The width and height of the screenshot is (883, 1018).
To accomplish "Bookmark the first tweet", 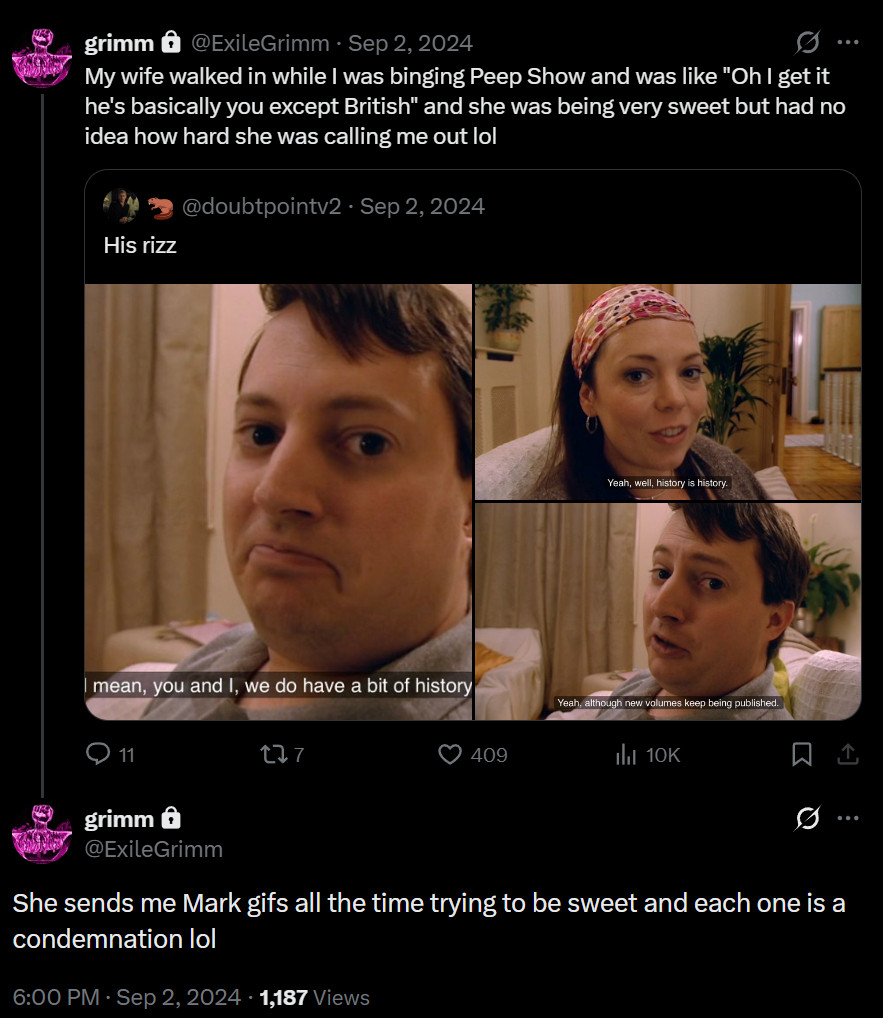I will [802, 755].
